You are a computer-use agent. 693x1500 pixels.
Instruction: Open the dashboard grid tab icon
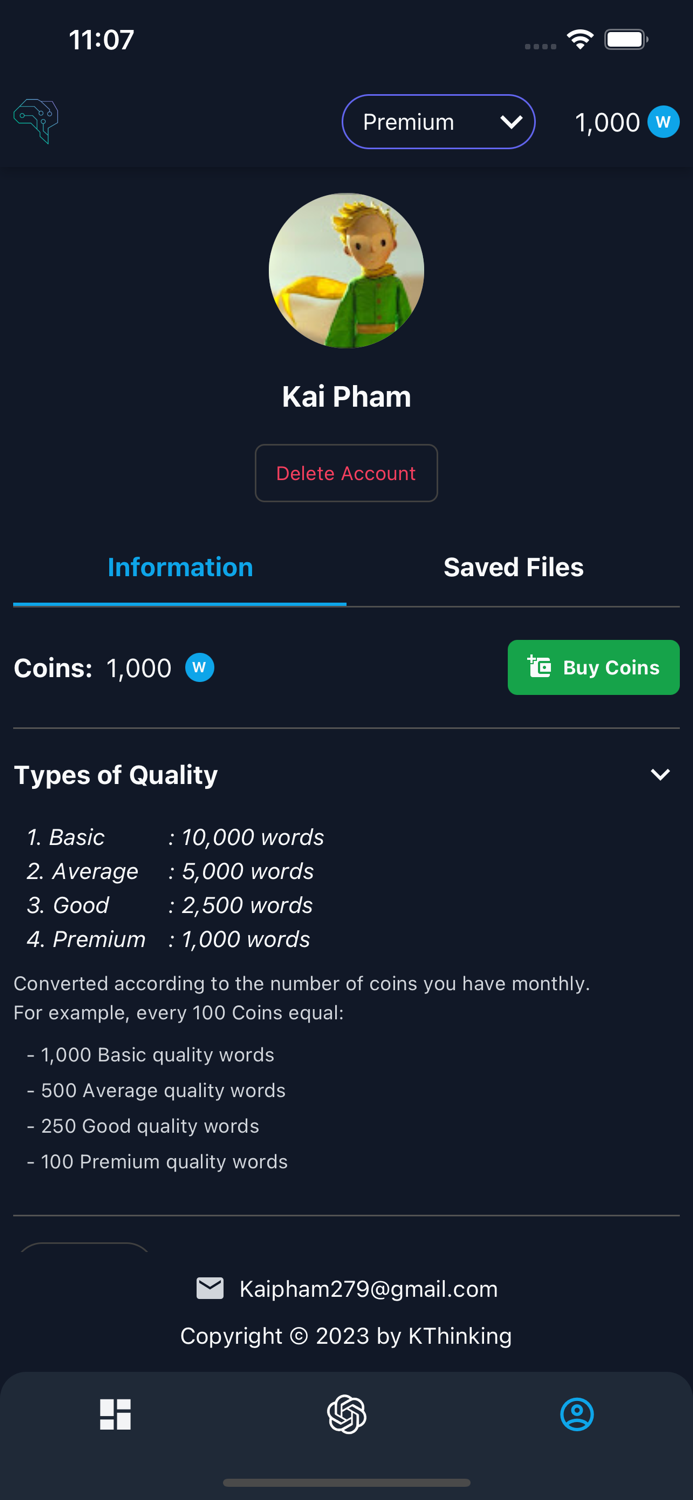(x=115, y=1414)
